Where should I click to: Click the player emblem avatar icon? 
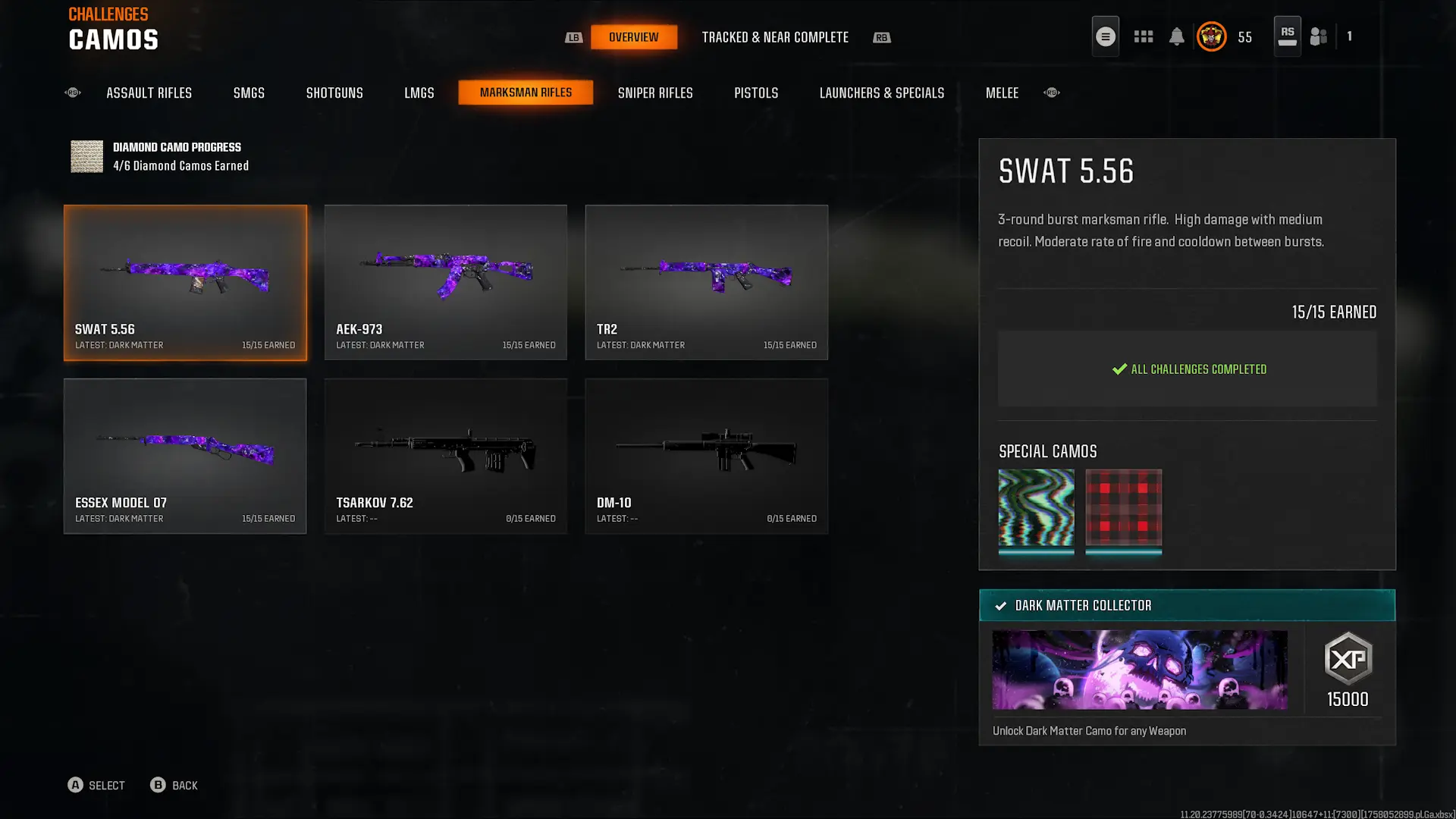click(x=1211, y=36)
